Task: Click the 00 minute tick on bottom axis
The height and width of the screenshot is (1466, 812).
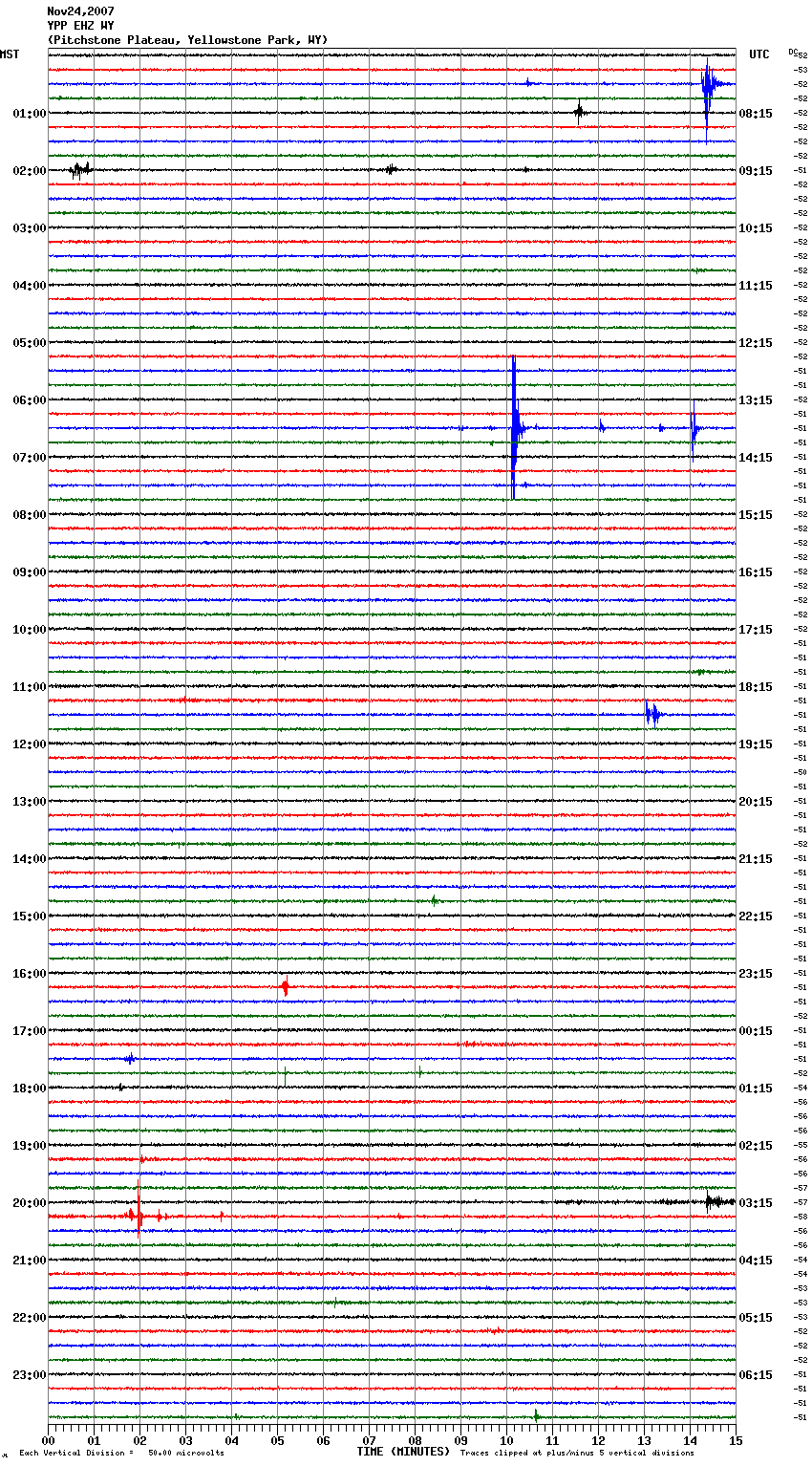Action: click(49, 1440)
